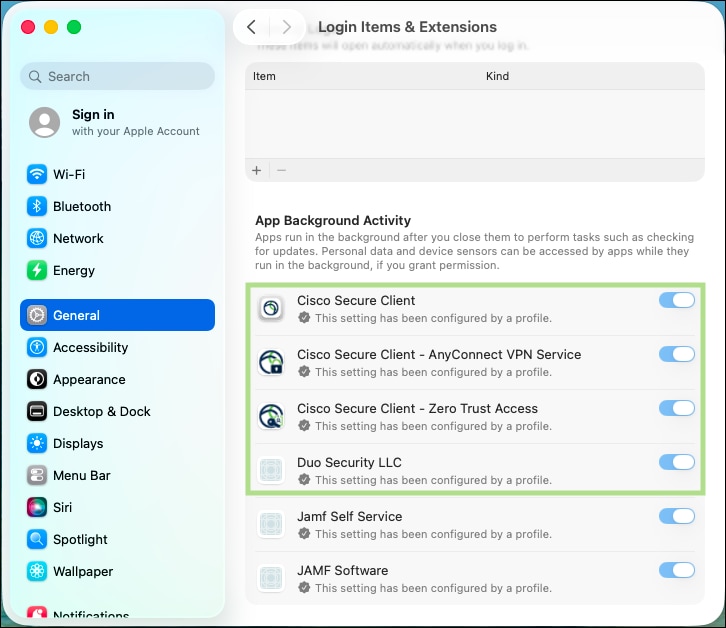Click the JAMF Software label
This screenshot has width=726, height=628.
click(x=343, y=571)
